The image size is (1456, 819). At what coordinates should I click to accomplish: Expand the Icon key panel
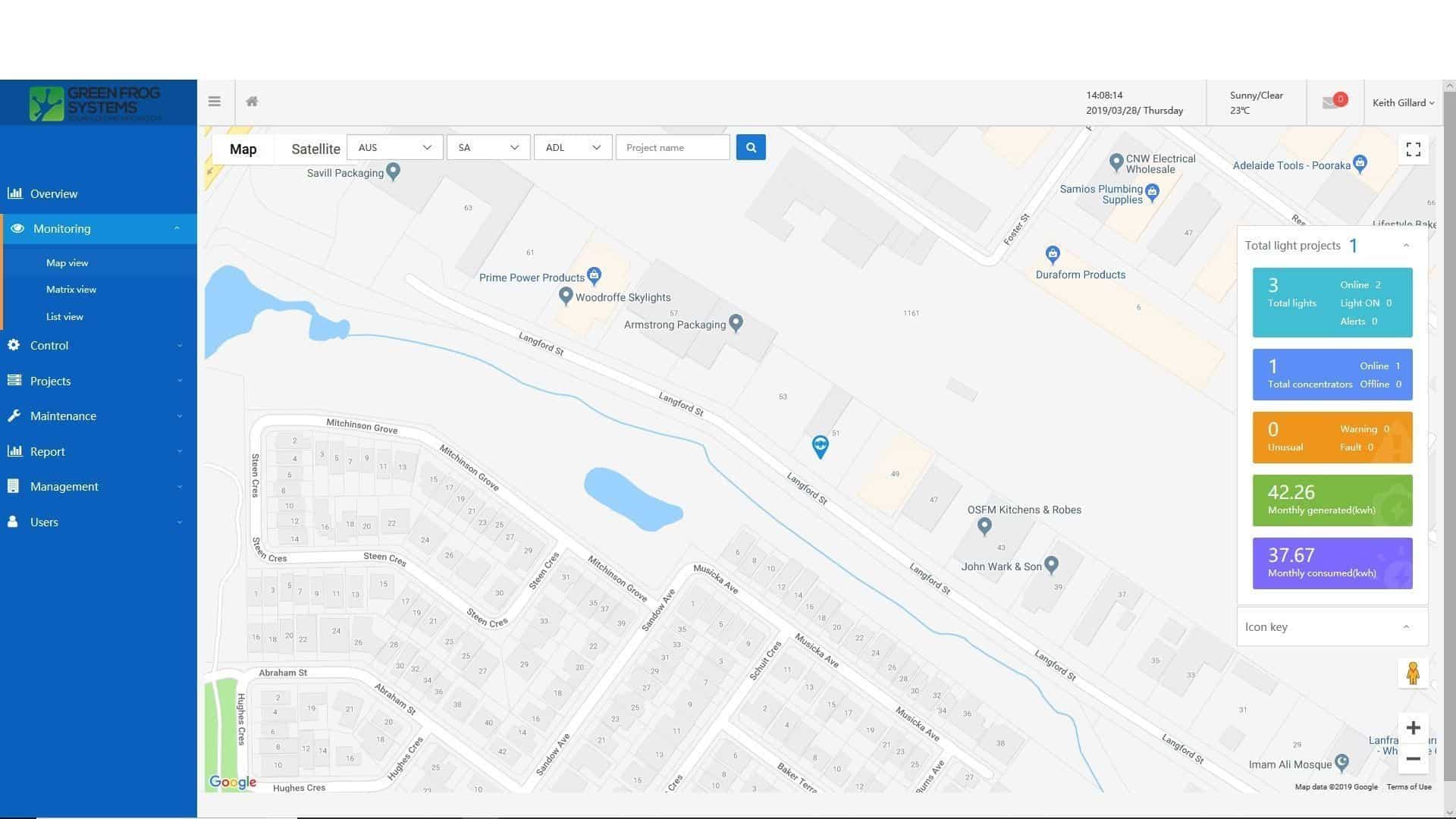1406,627
